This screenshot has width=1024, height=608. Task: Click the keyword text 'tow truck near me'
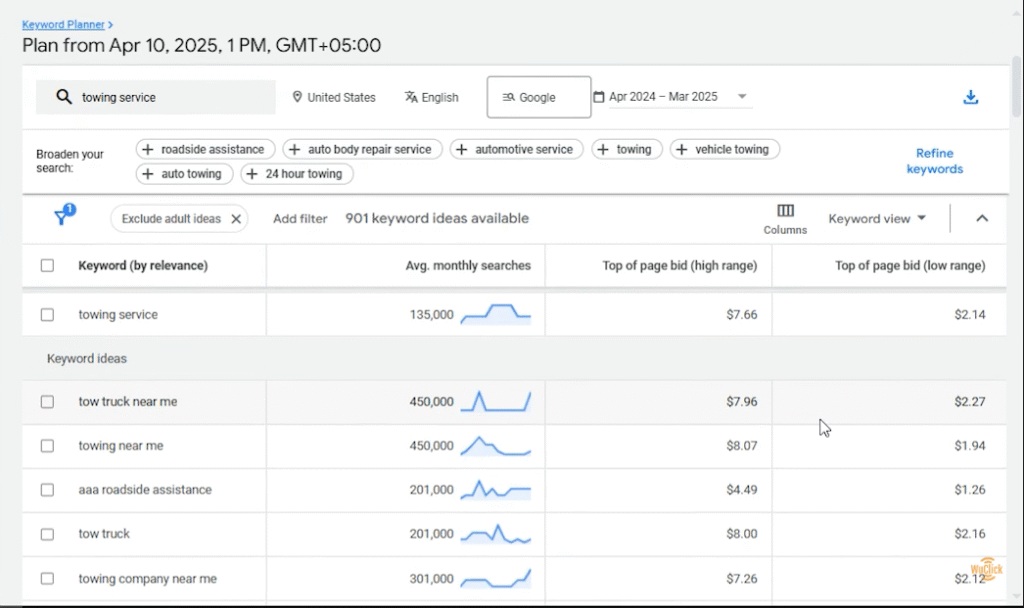click(x=127, y=402)
